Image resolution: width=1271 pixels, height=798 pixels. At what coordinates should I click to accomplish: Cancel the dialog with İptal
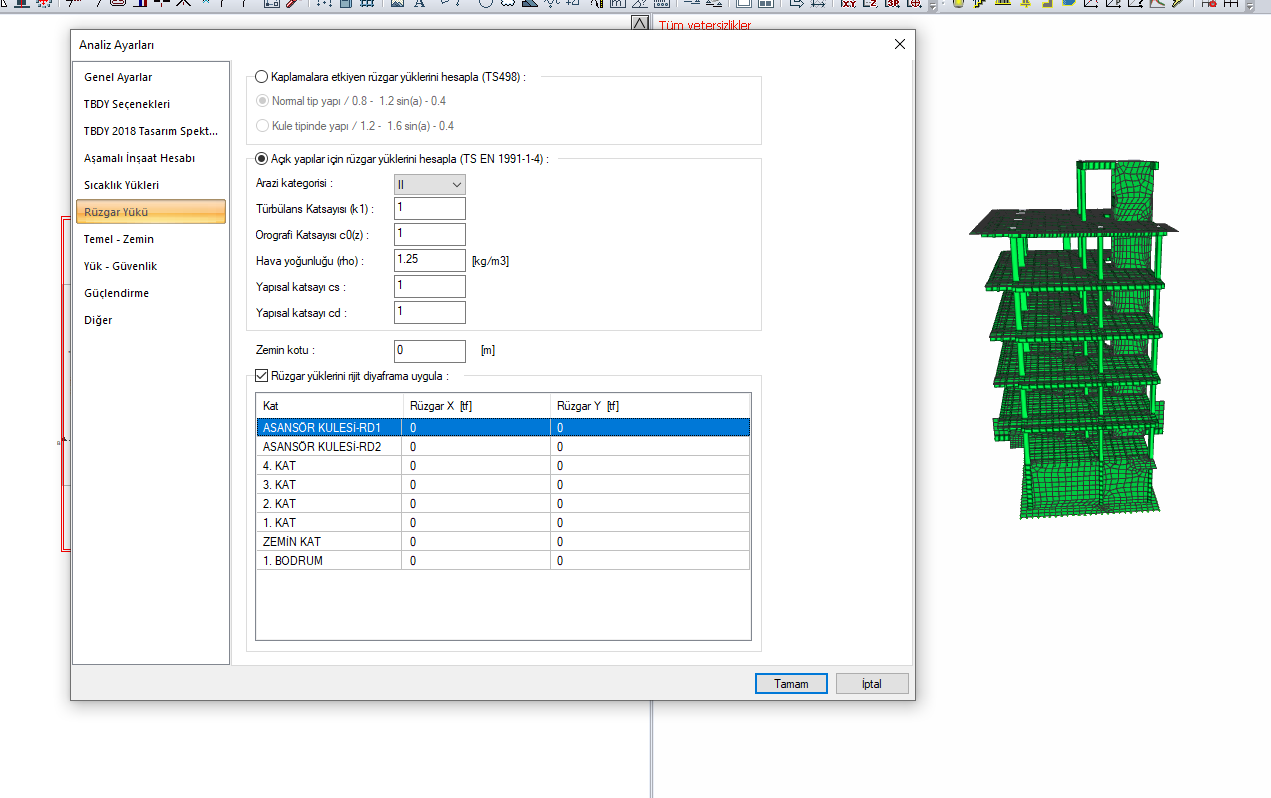(x=873, y=684)
